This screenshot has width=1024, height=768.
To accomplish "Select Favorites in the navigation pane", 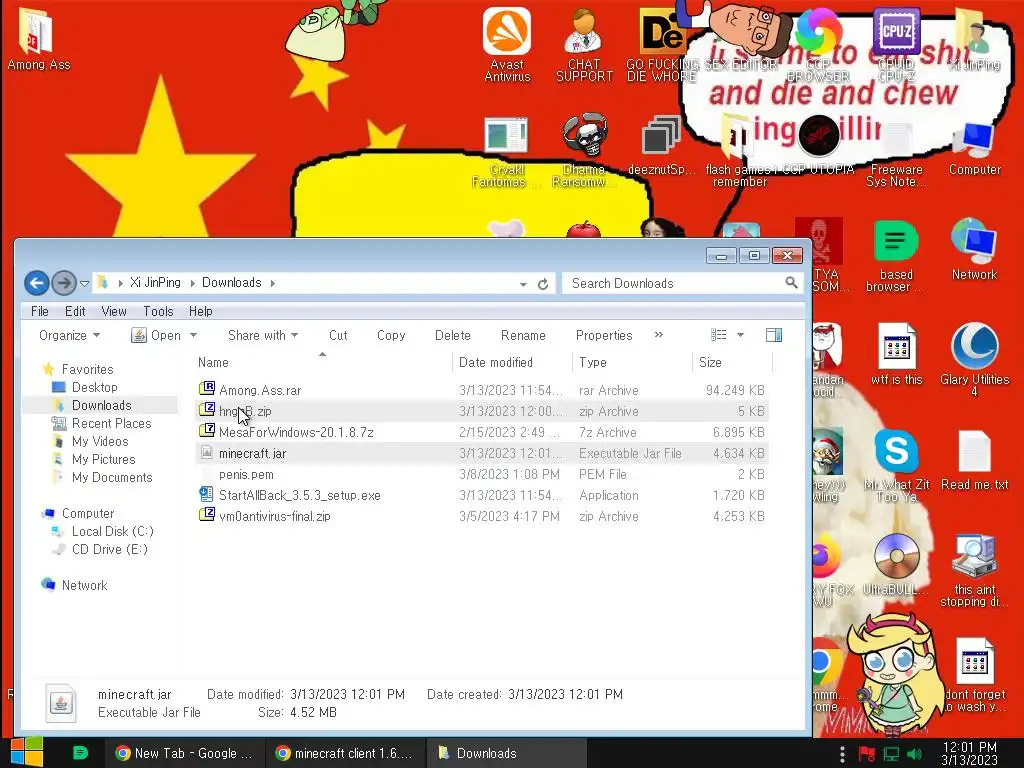I will (88, 370).
